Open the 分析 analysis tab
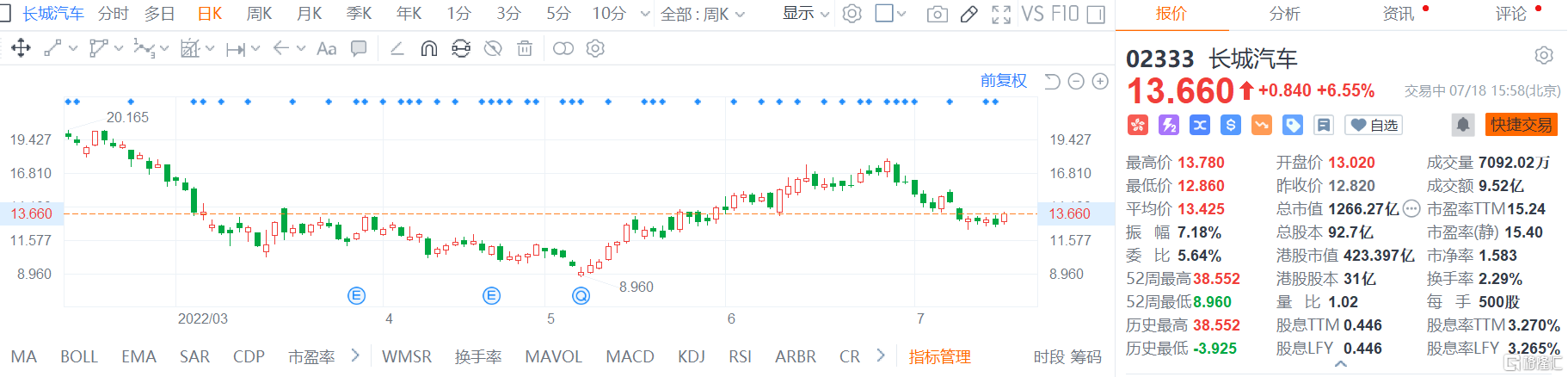Screen dimensions: 1568x377 point(1285,14)
